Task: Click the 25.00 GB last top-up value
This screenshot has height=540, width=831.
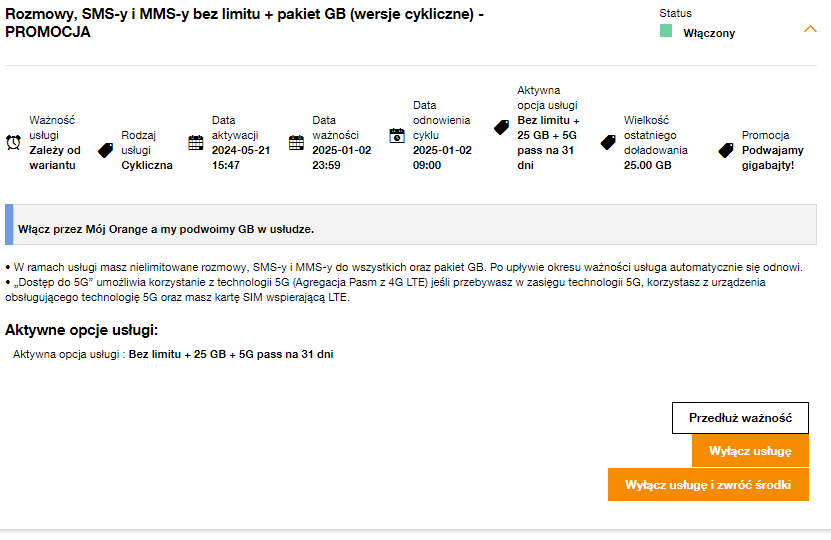Action: [x=647, y=165]
